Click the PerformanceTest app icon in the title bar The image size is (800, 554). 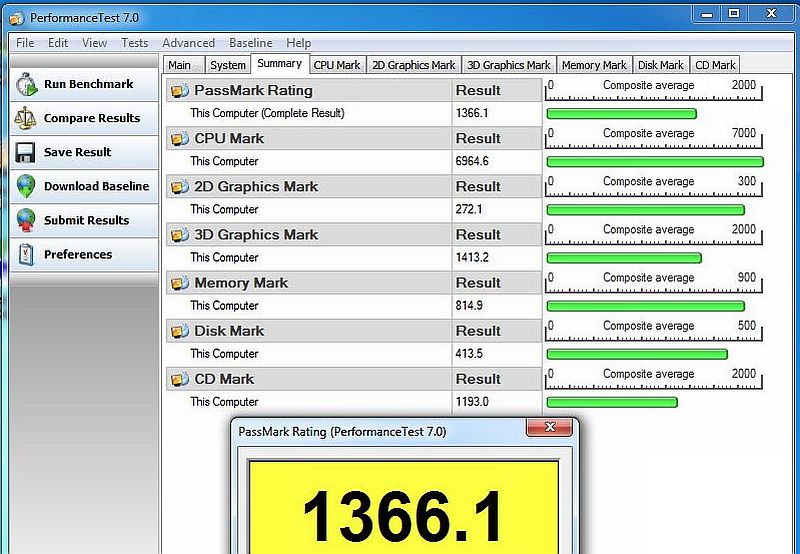(x=16, y=18)
